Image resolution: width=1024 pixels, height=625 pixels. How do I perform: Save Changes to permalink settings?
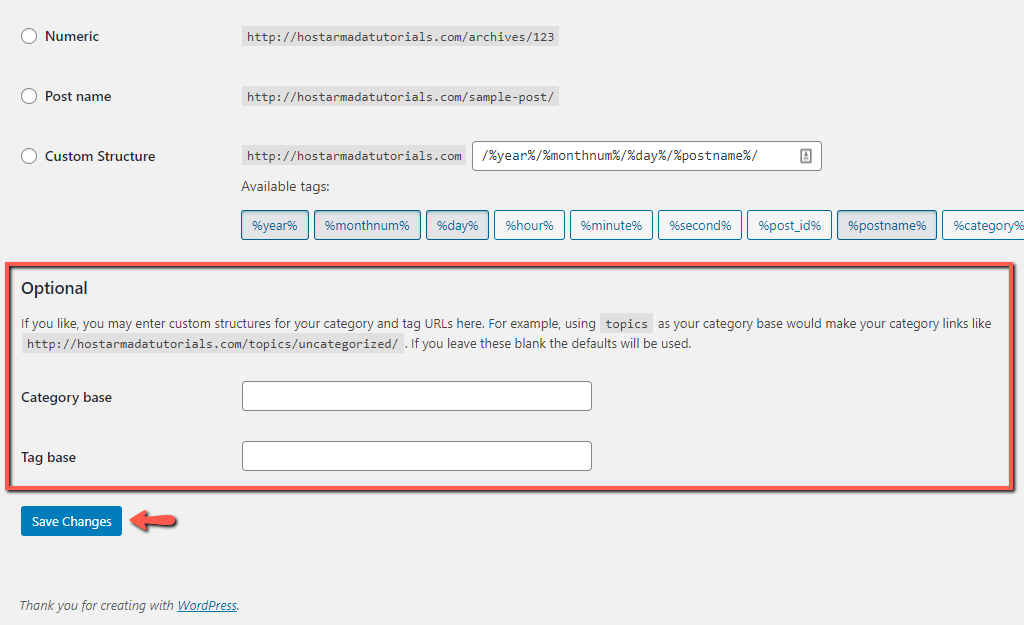click(x=70, y=521)
